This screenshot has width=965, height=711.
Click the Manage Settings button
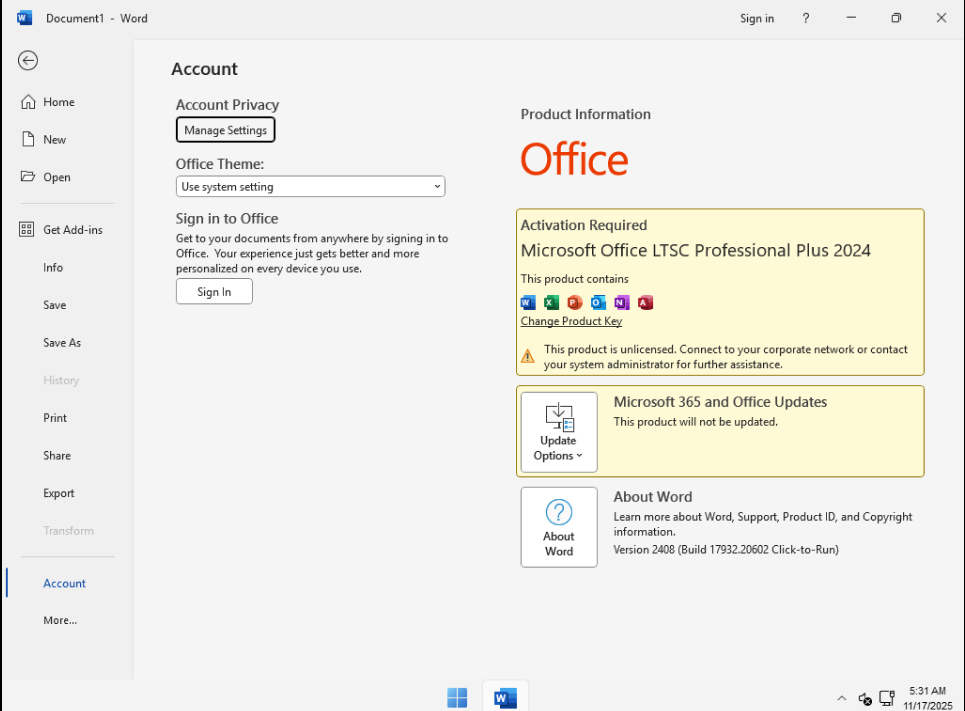225,130
